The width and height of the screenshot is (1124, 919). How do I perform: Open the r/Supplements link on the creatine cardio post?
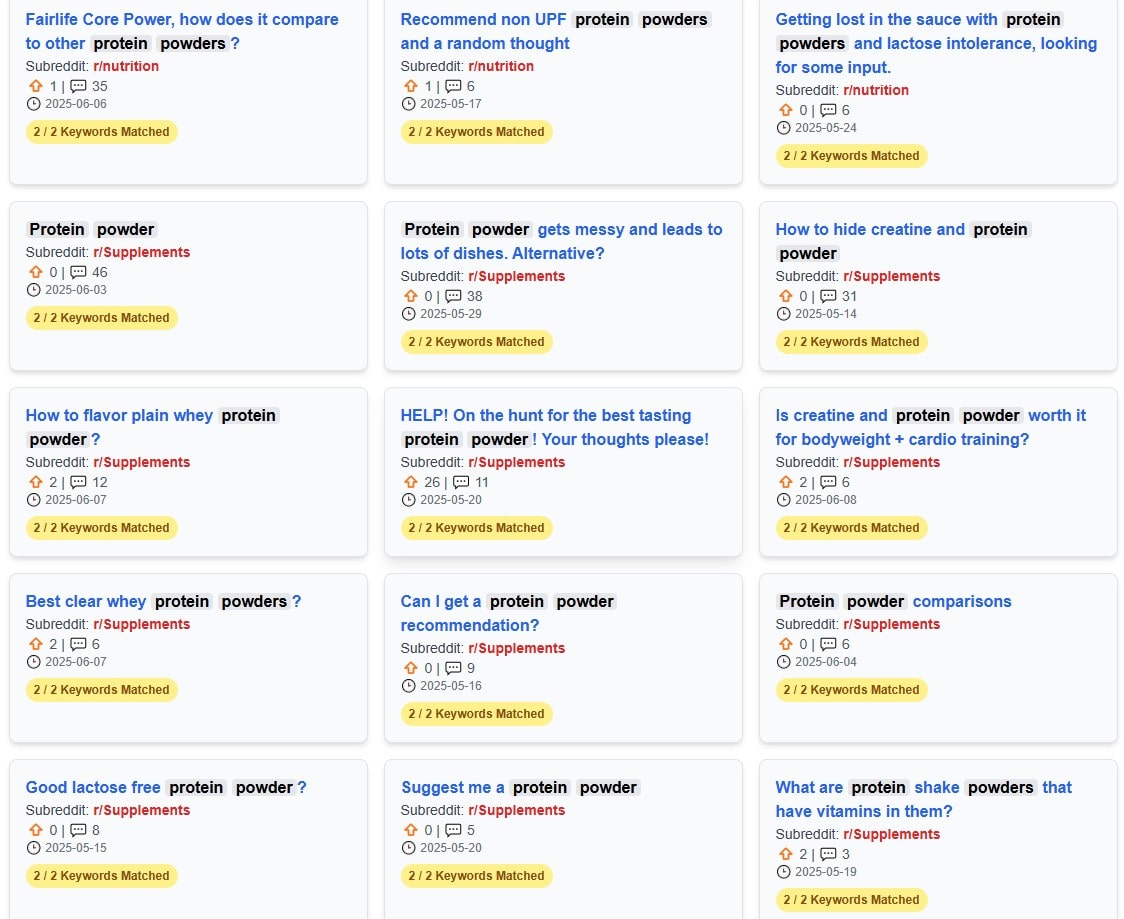click(x=891, y=462)
